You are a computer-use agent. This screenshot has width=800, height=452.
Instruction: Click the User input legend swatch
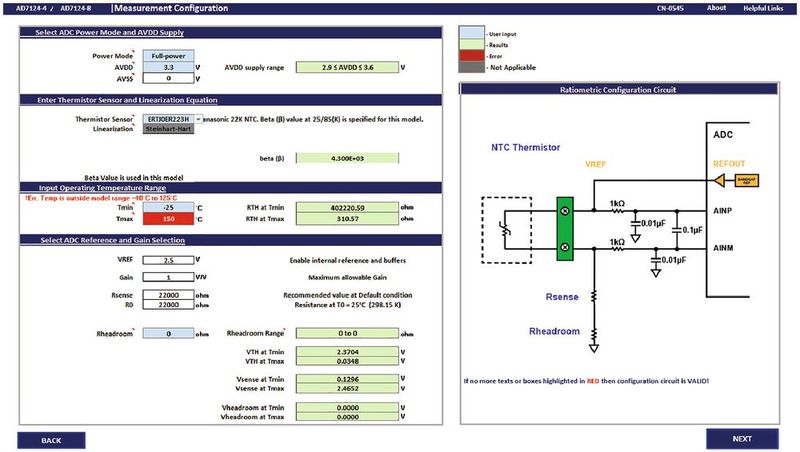tap(471, 33)
